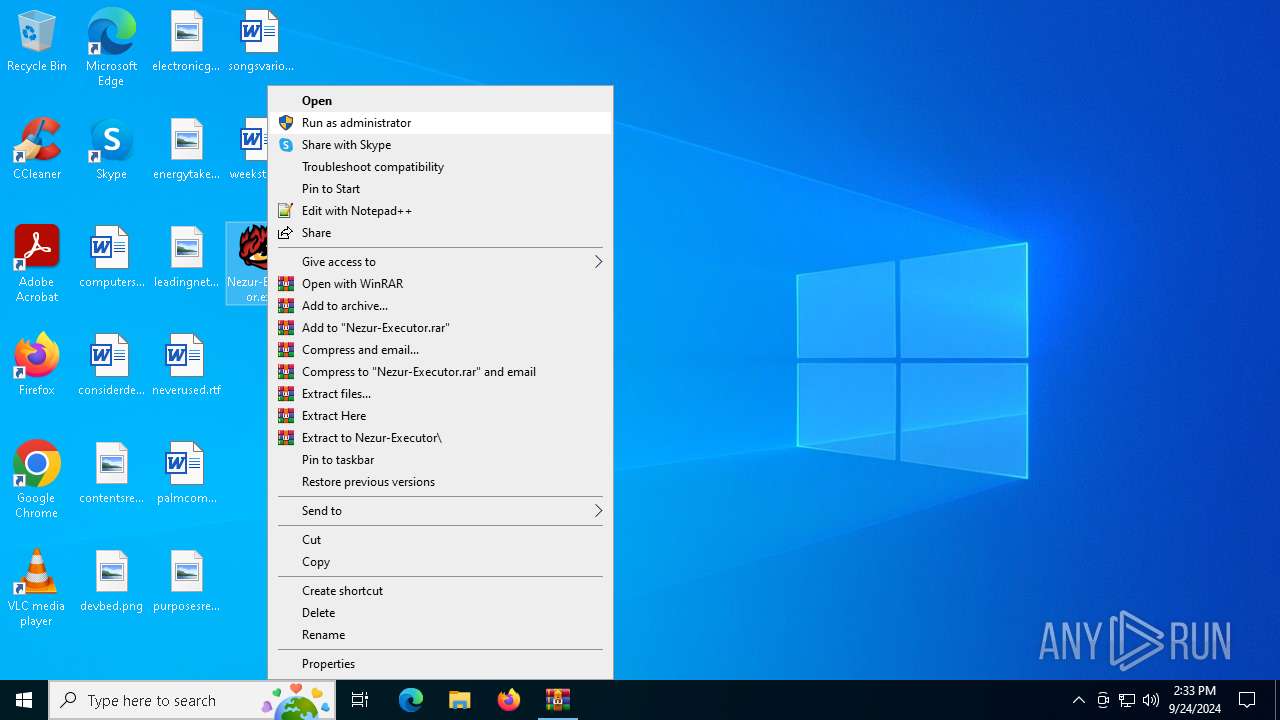Select the contentsre... image file icon
The width and height of the screenshot is (1280, 720).
(111, 474)
